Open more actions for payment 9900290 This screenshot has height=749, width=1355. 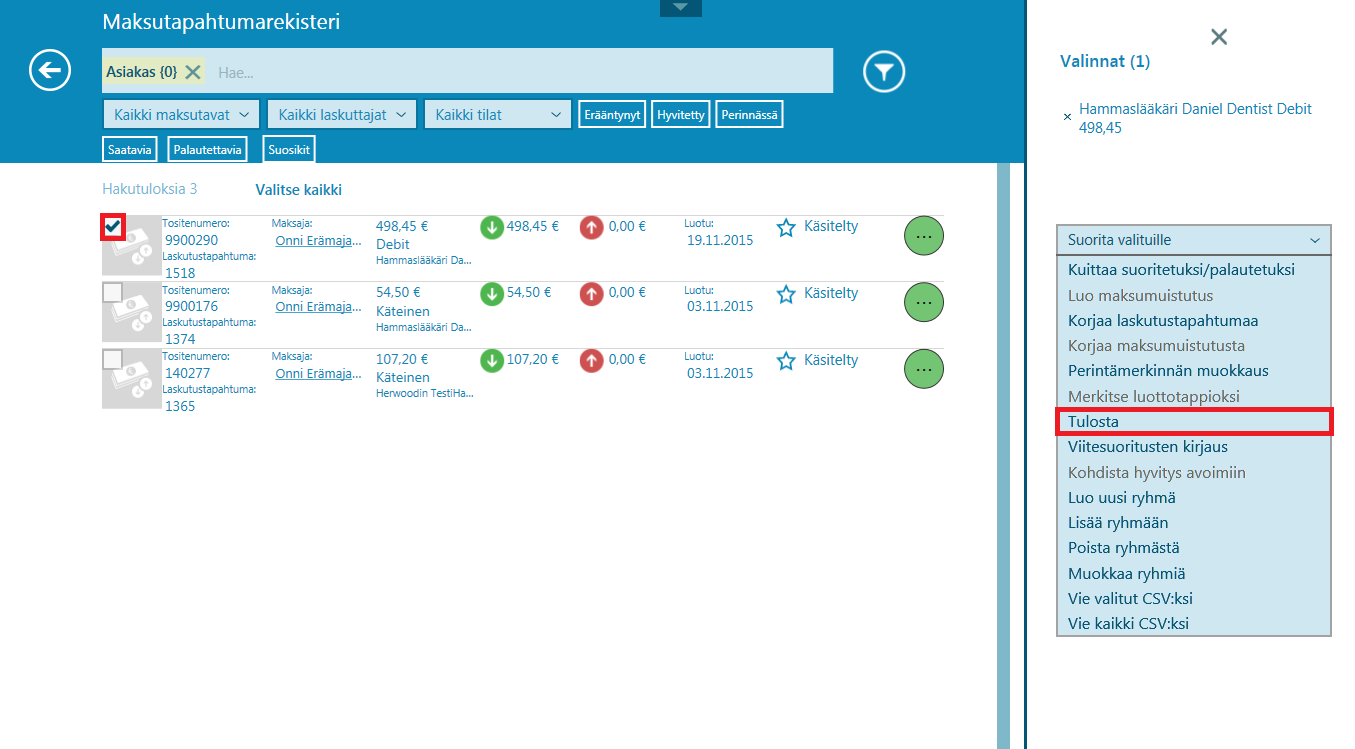point(924,236)
